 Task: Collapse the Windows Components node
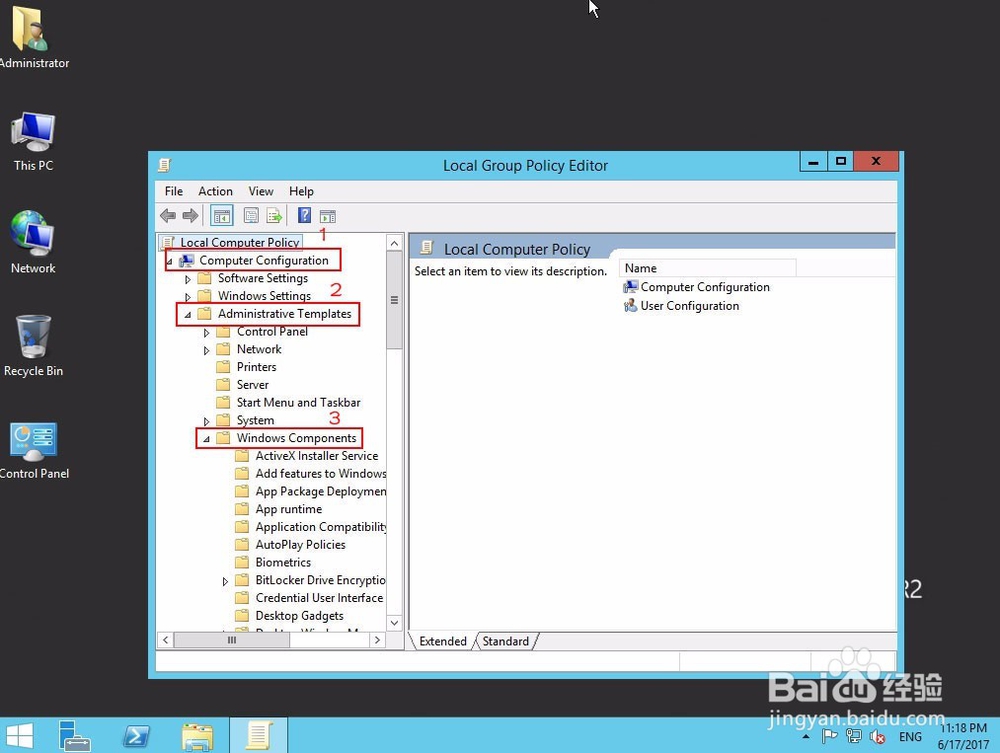click(x=206, y=439)
